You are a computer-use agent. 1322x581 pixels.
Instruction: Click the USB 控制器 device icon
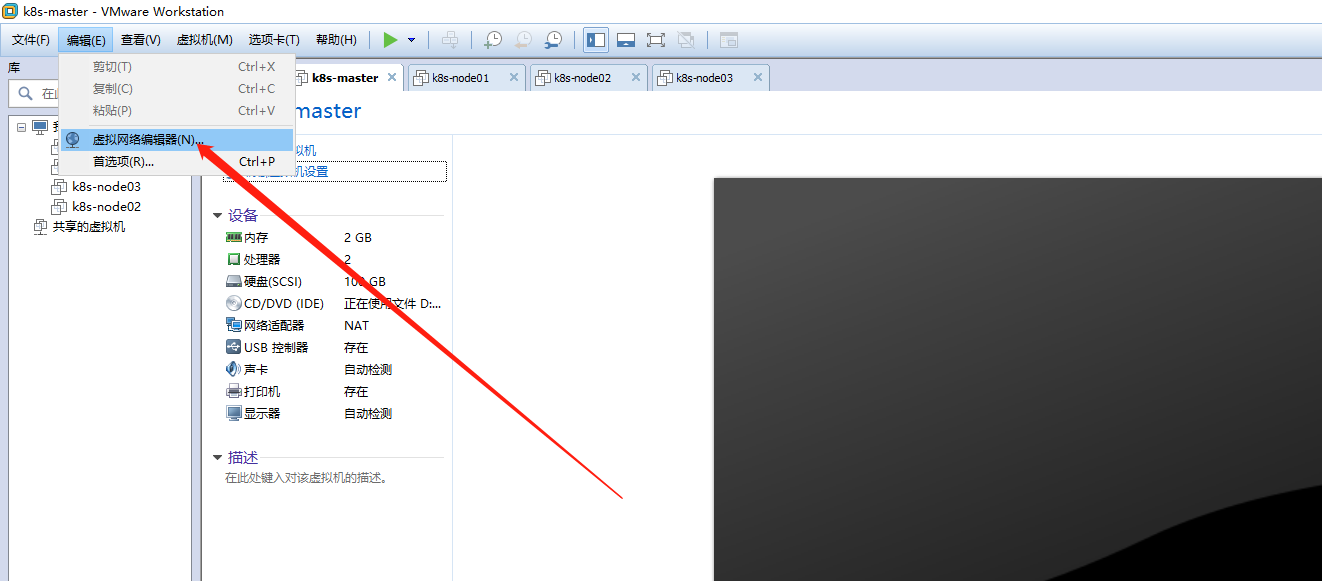point(234,348)
